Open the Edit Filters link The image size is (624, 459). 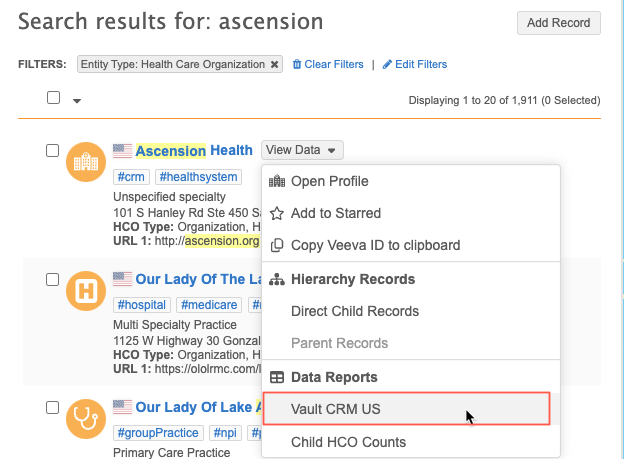[414, 64]
